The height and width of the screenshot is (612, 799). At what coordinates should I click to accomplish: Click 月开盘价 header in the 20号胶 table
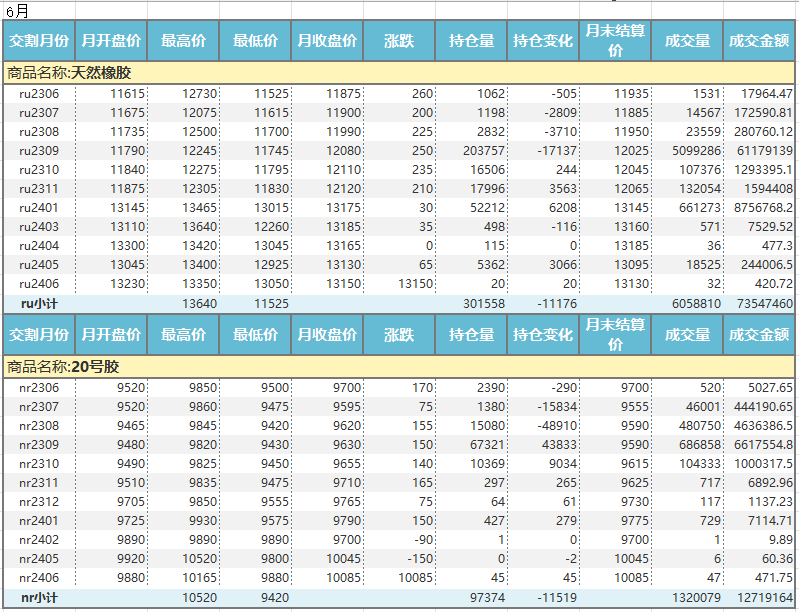point(111,335)
